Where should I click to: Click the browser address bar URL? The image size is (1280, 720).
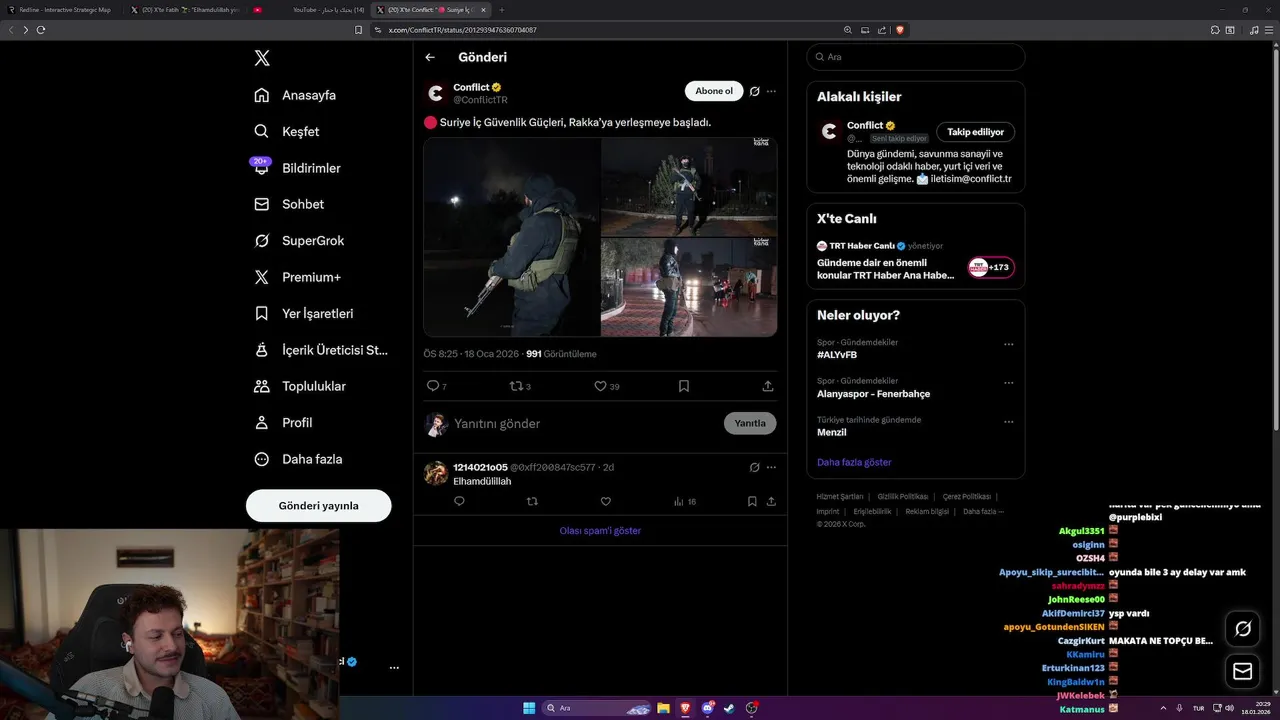point(462,30)
